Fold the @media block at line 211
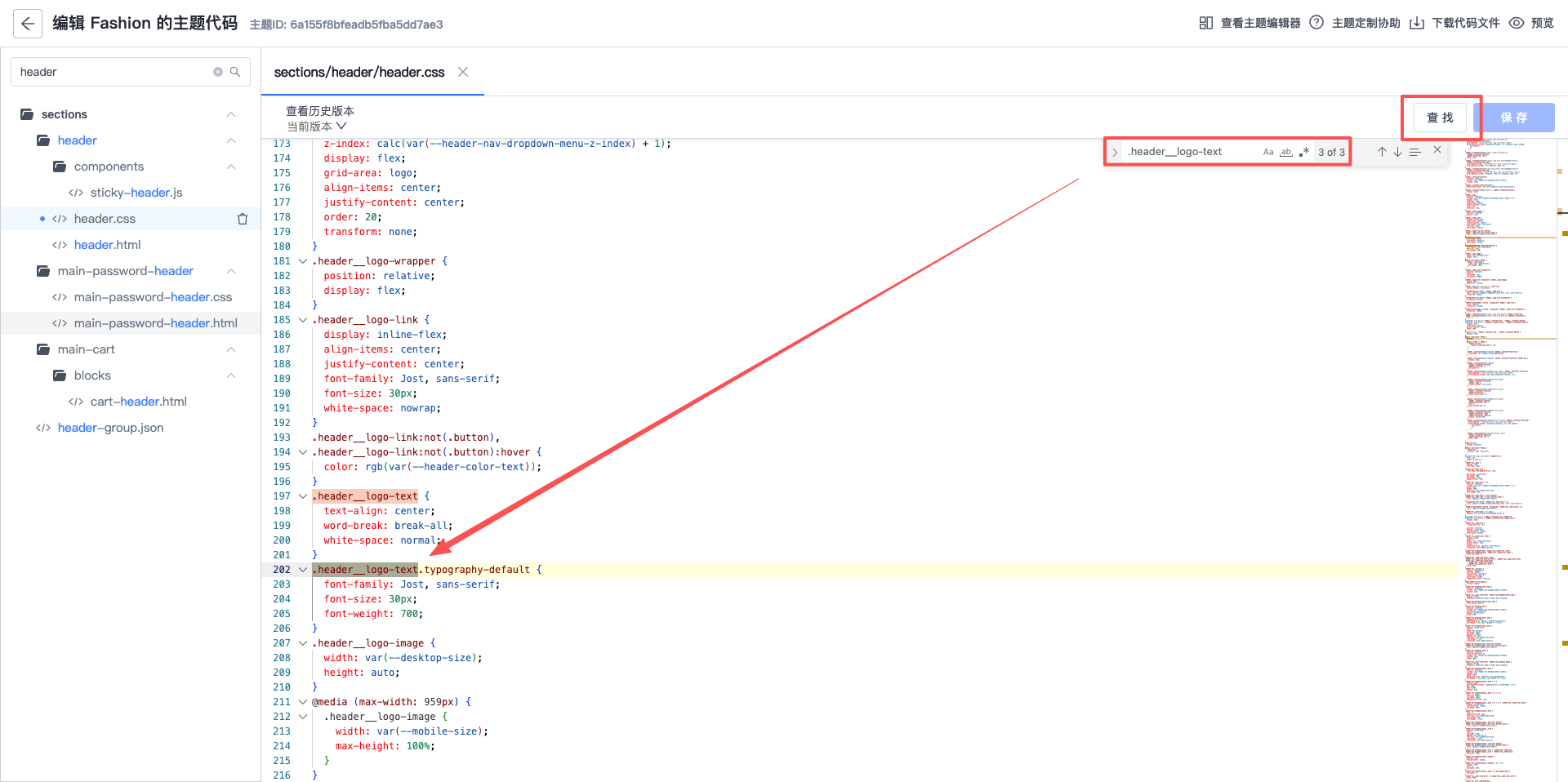The width and height of the screenshot is (1568, 782). [x=303, y=702]
